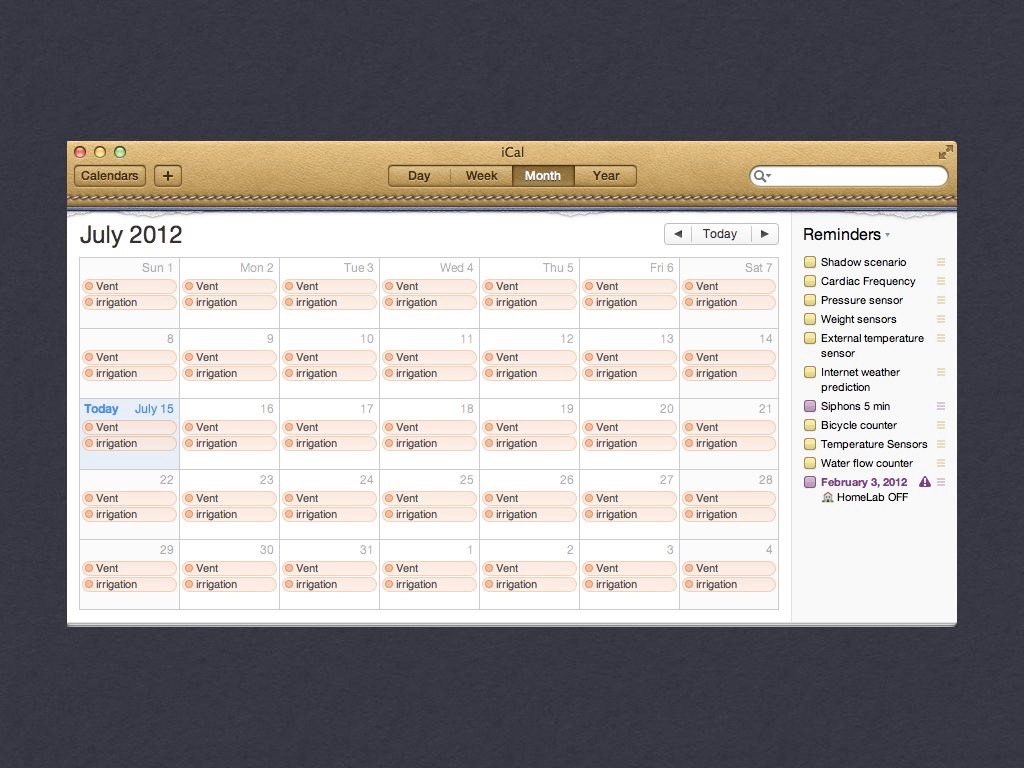Open the Reminders sort dropdown
The height and width of the screenshot is (768, 1024).
click(887, 235)
